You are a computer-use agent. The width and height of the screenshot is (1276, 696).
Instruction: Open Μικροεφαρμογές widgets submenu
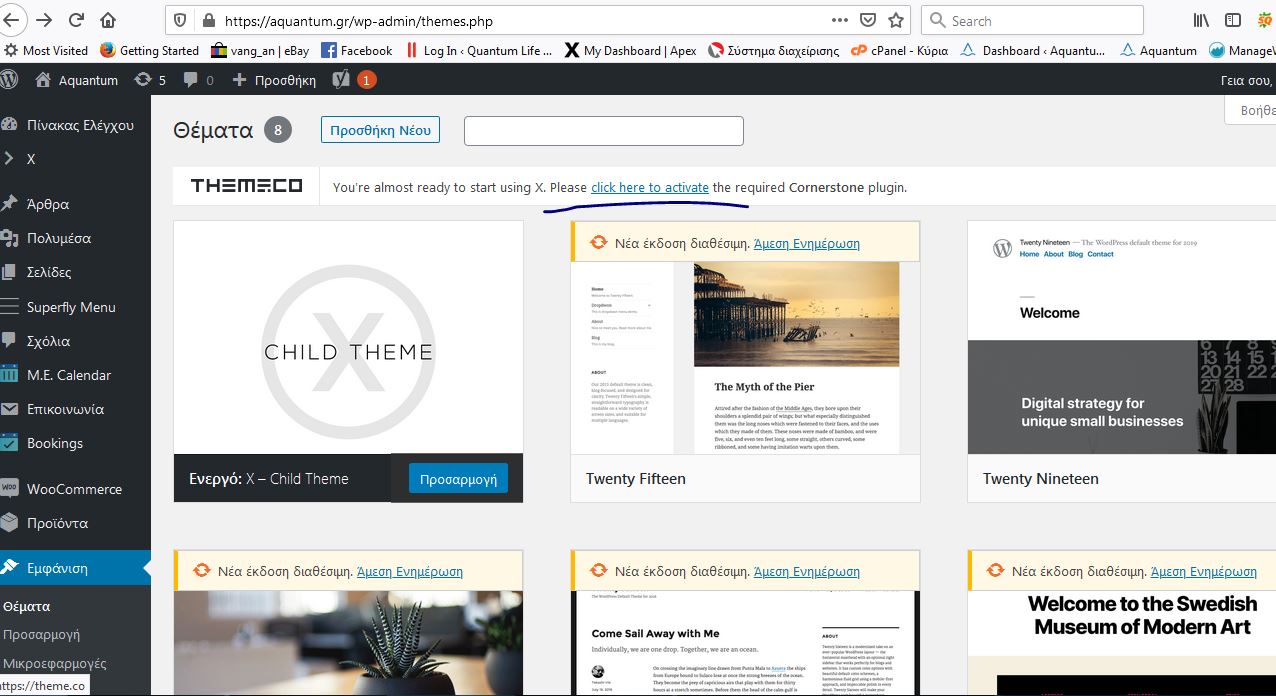click(x=55, y=663)
